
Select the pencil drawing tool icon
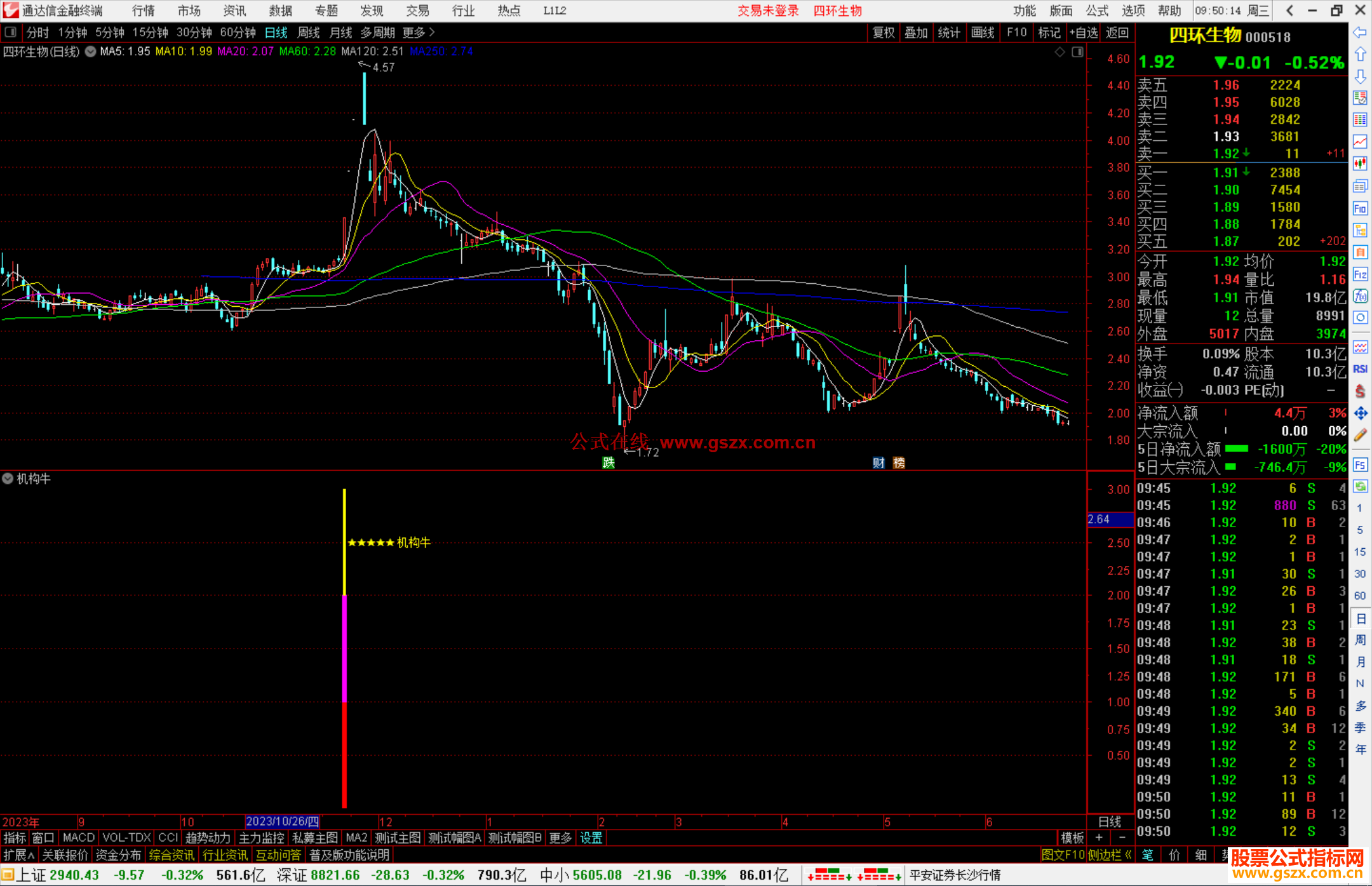pyautogui.click(x=1360, y=435)
